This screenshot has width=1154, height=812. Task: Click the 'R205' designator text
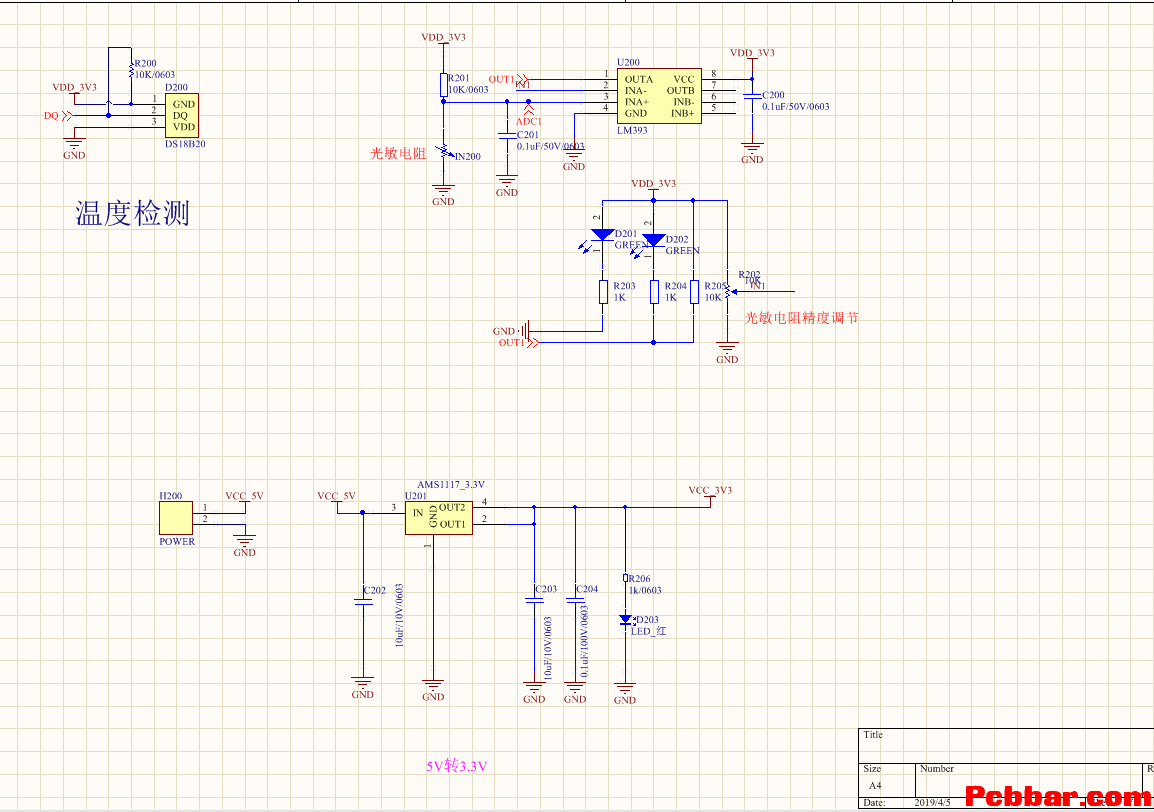(715, 286)
